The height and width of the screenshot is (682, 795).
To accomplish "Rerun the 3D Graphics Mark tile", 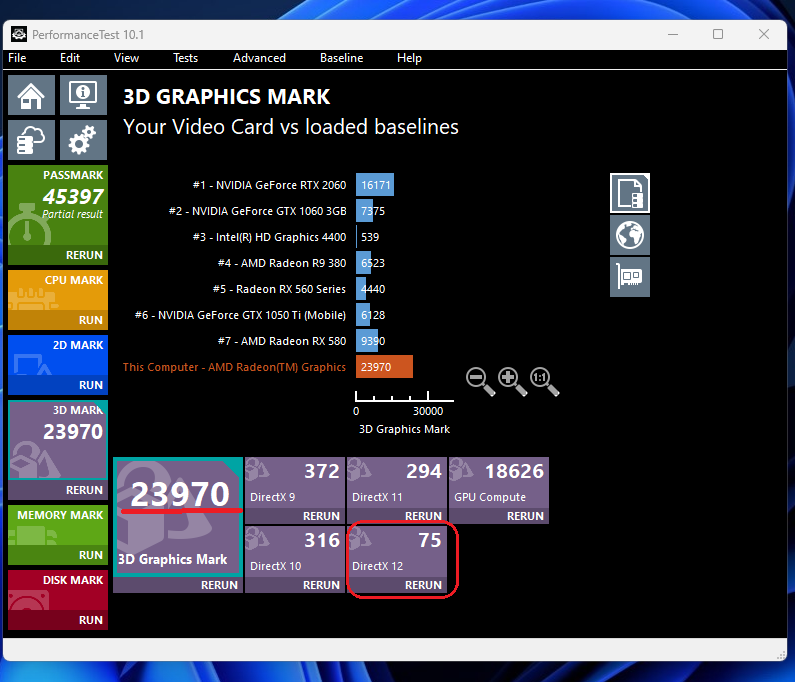I will coord(178,585).
